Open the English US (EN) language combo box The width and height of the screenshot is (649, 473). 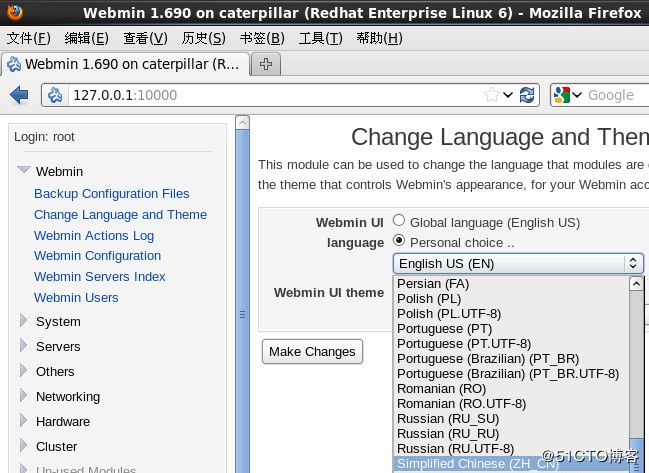click(518, 264)
